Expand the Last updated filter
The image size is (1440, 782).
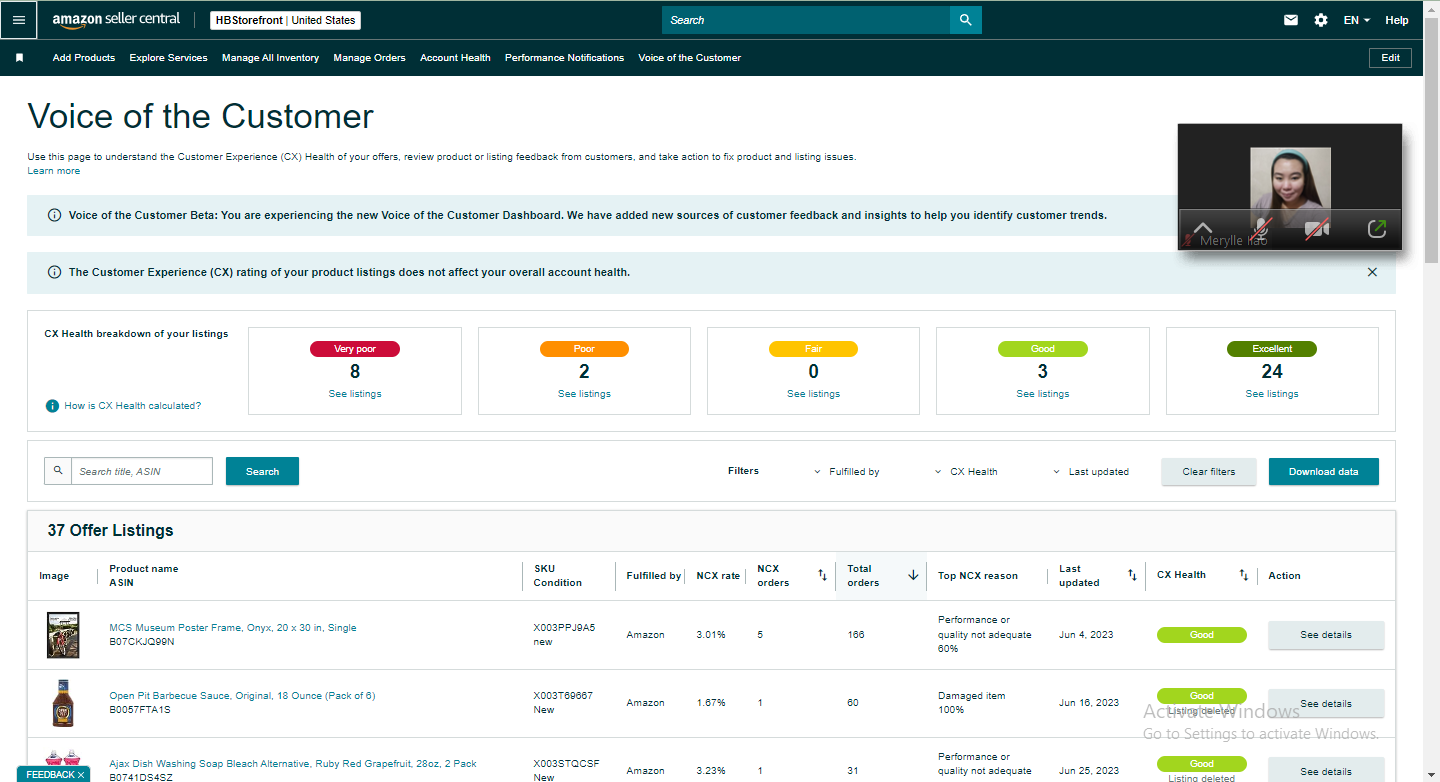1091,472
